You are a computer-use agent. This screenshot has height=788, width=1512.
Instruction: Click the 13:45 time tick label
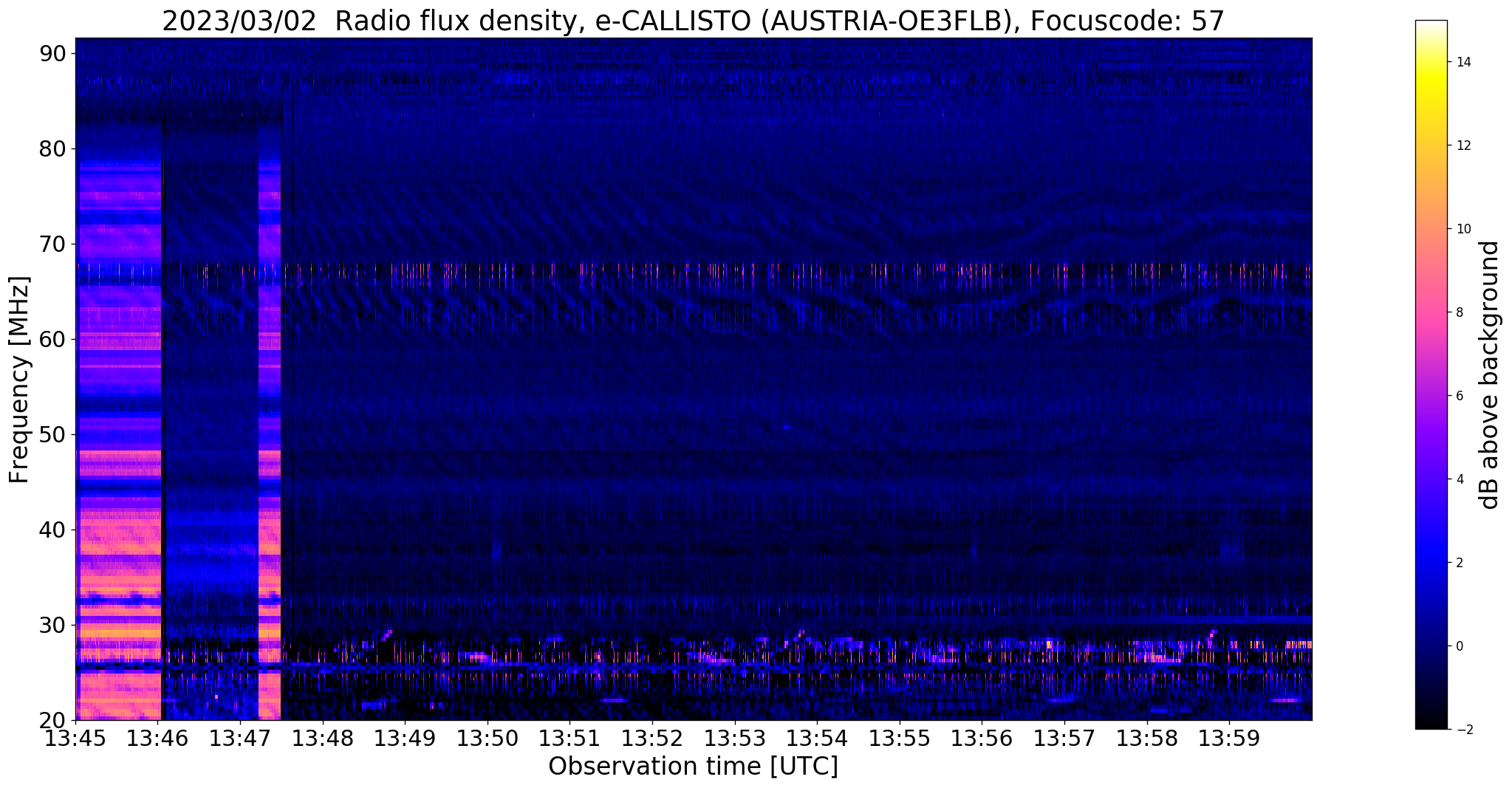[x=75, y=738]
